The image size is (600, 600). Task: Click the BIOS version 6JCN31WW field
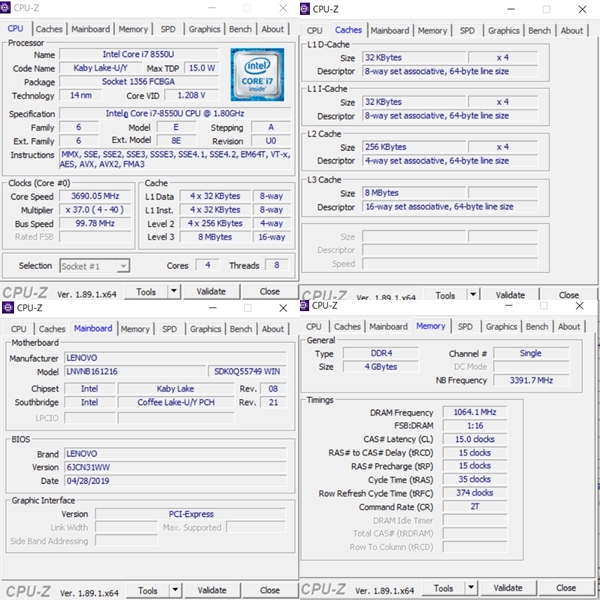(175, 467)
